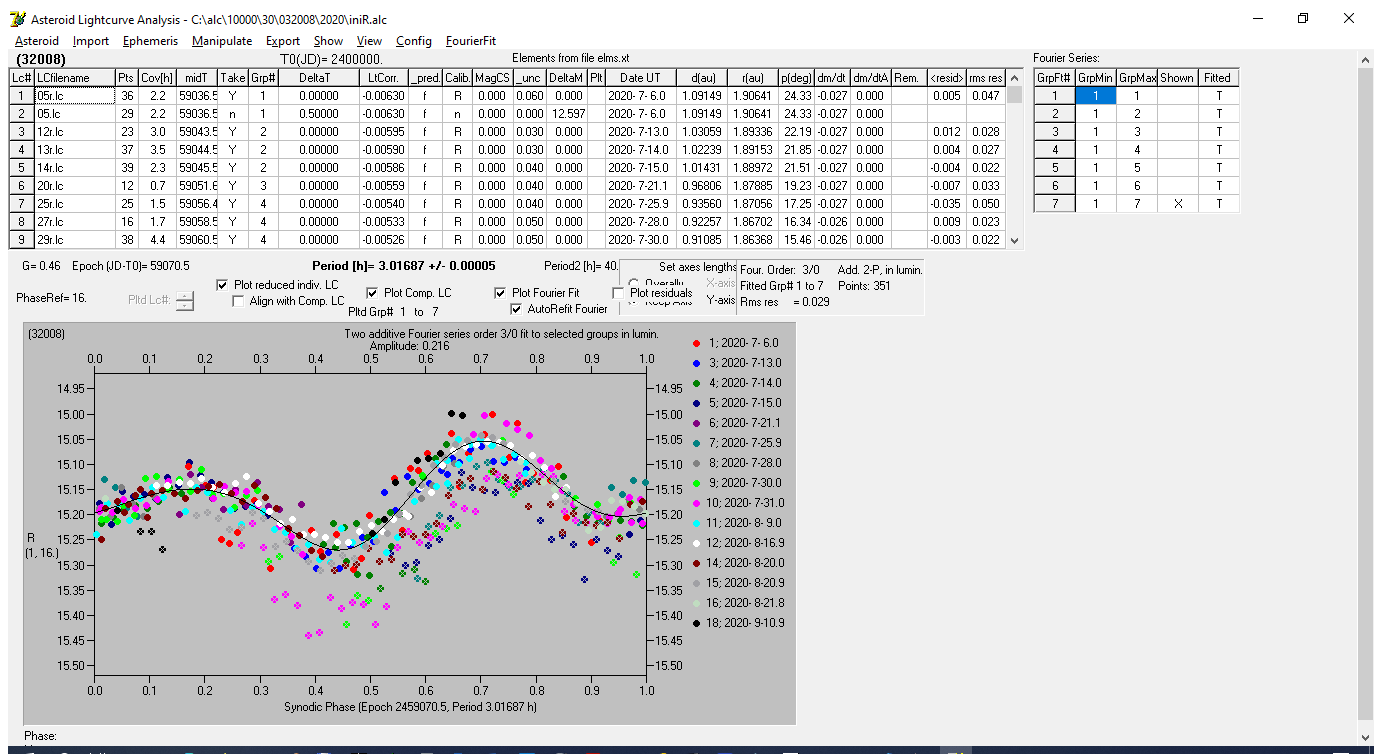Open the Config menu

point(414,41)
